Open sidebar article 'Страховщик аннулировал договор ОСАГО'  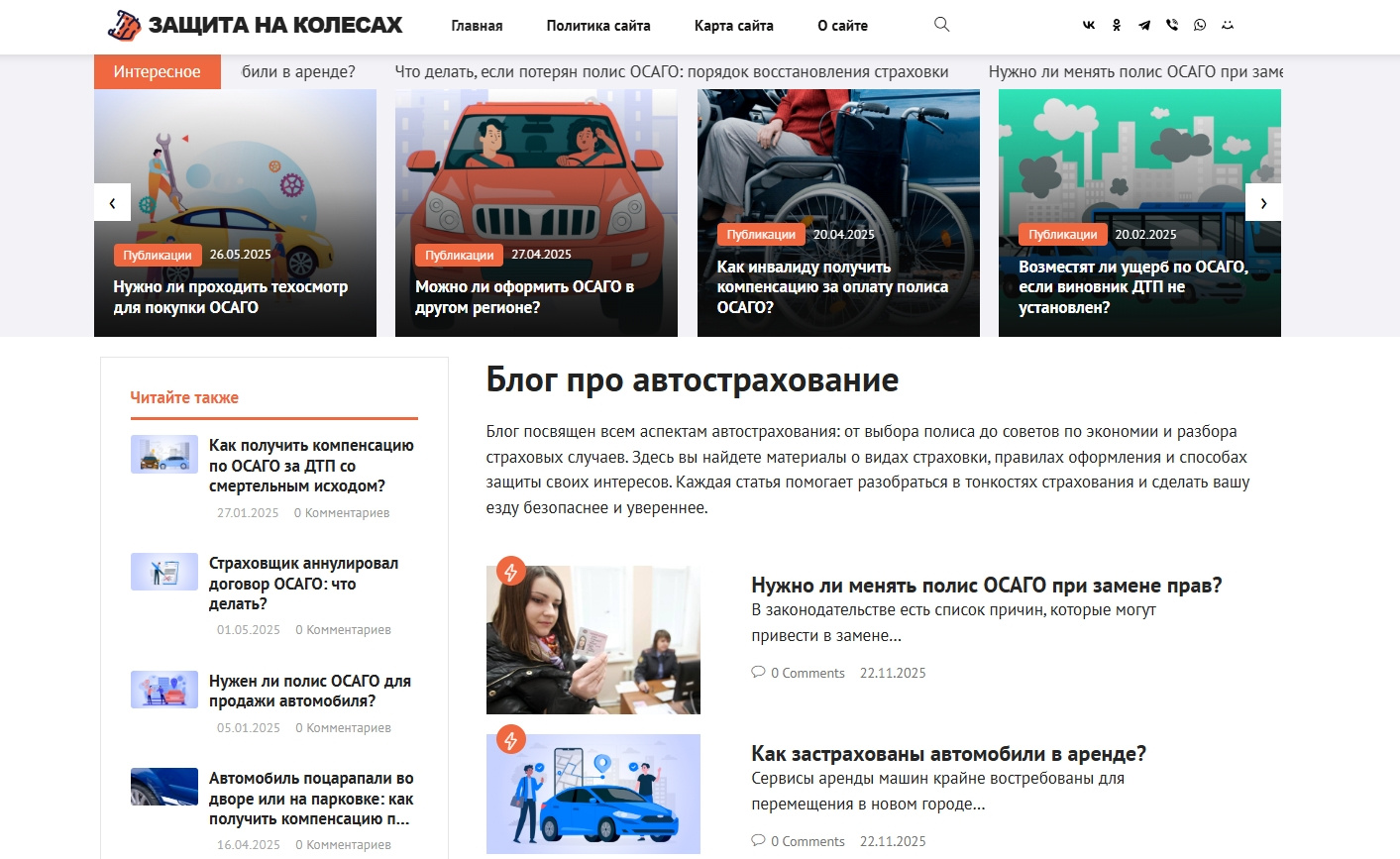click(x=303, y=584)
